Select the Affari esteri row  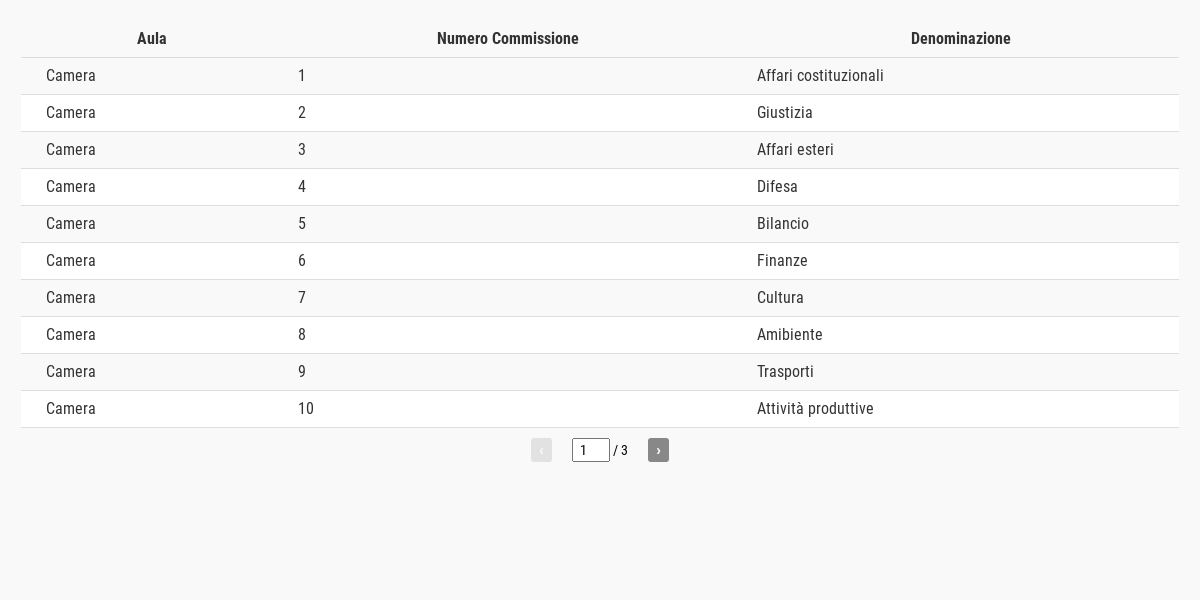(600, 150)
